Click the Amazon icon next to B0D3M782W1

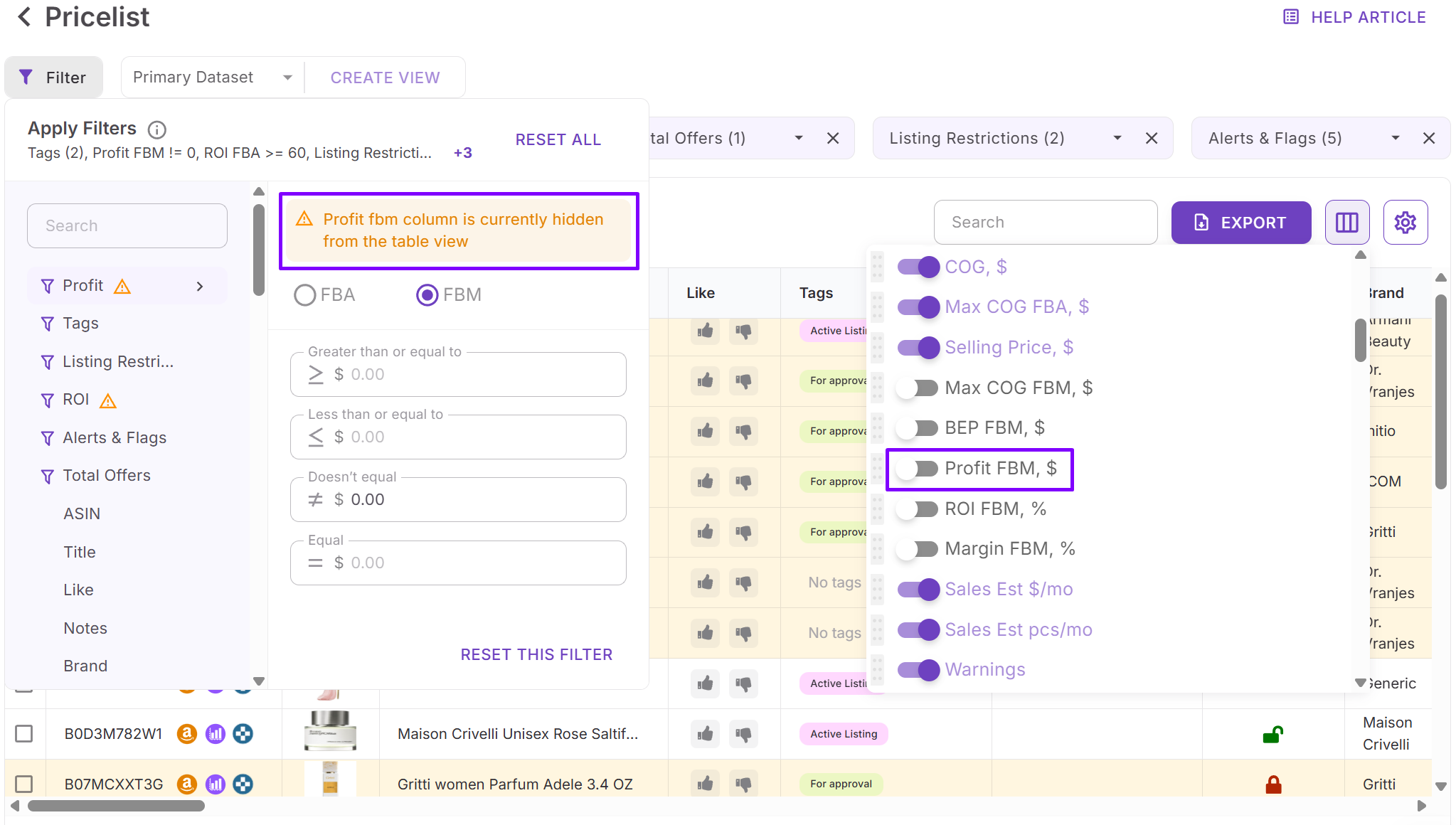(186, 733)
